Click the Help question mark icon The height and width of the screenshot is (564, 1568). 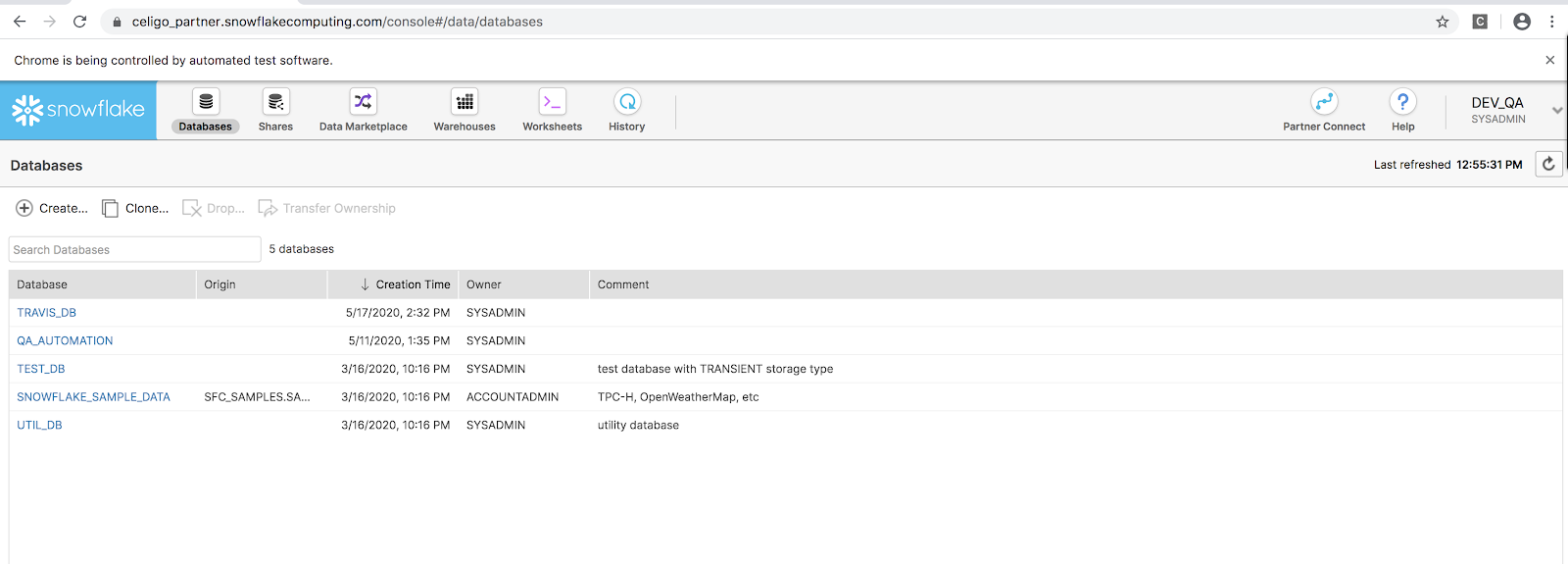tap(1402, 102)
